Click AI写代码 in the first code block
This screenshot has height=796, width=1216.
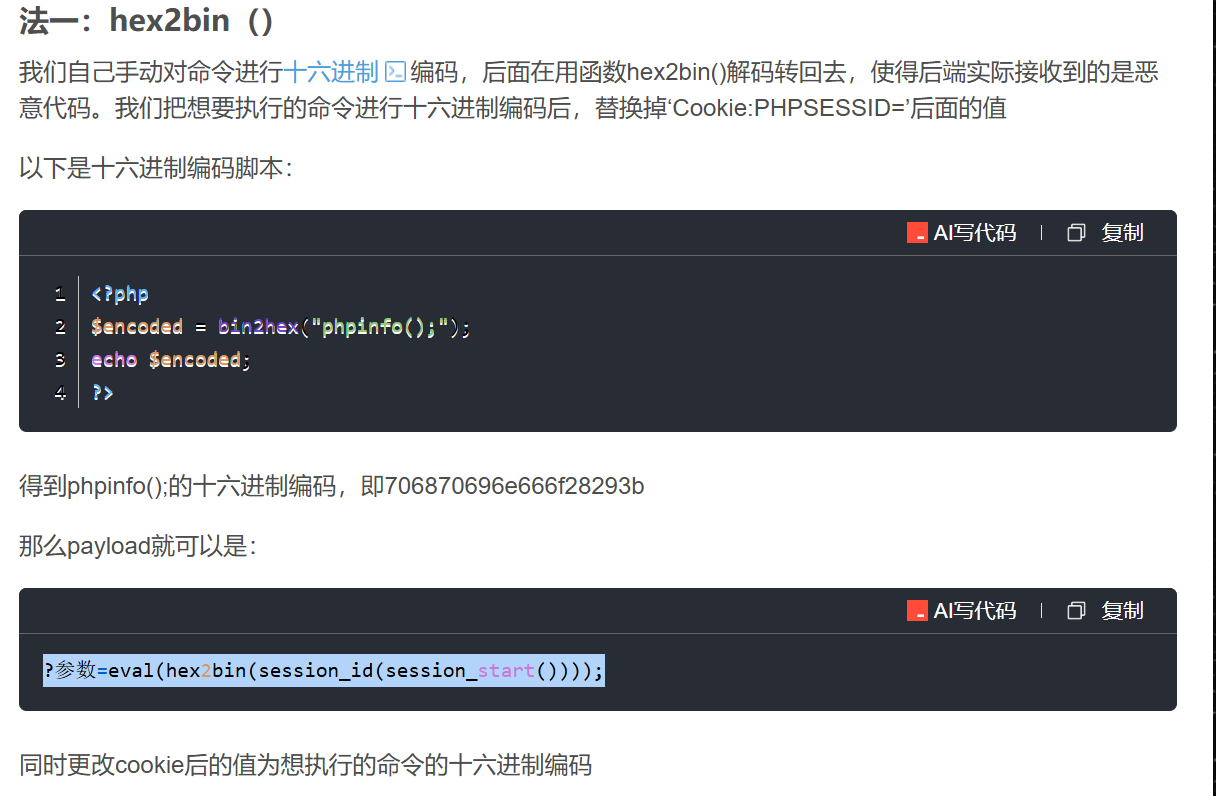coord(974,233)
